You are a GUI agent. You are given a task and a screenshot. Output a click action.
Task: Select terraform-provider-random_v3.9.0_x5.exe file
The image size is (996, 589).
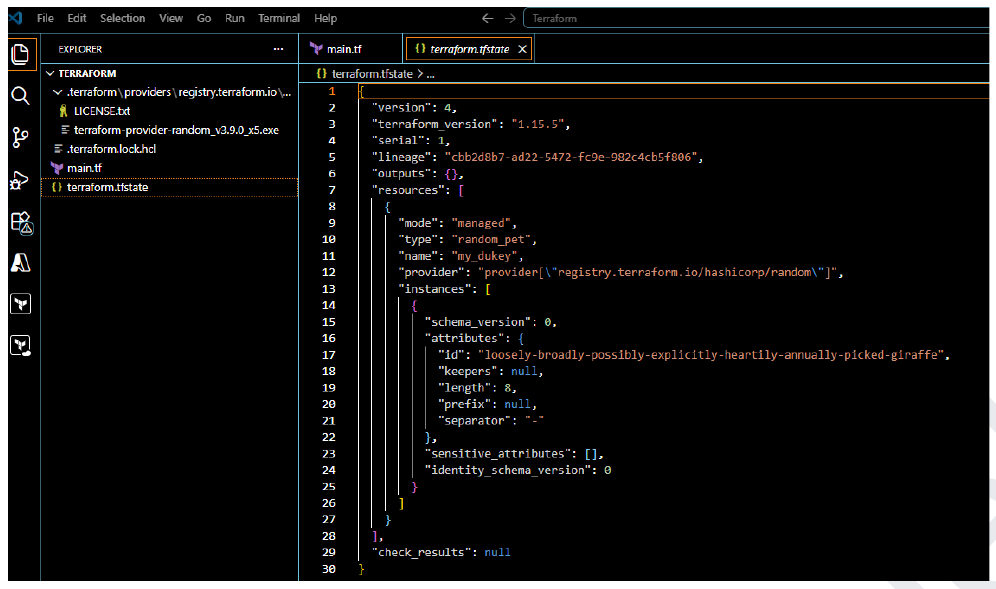176,130
